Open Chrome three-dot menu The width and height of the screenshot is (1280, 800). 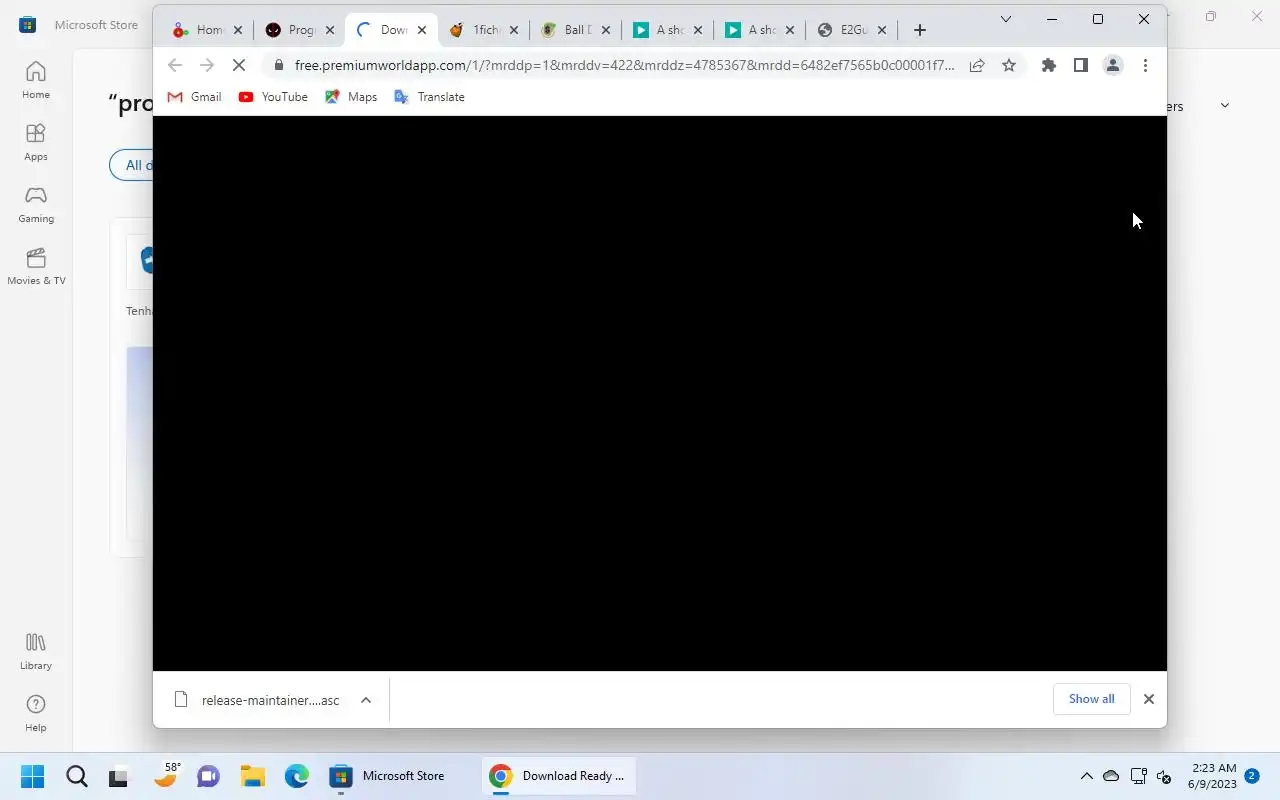tap(1145, 65)
